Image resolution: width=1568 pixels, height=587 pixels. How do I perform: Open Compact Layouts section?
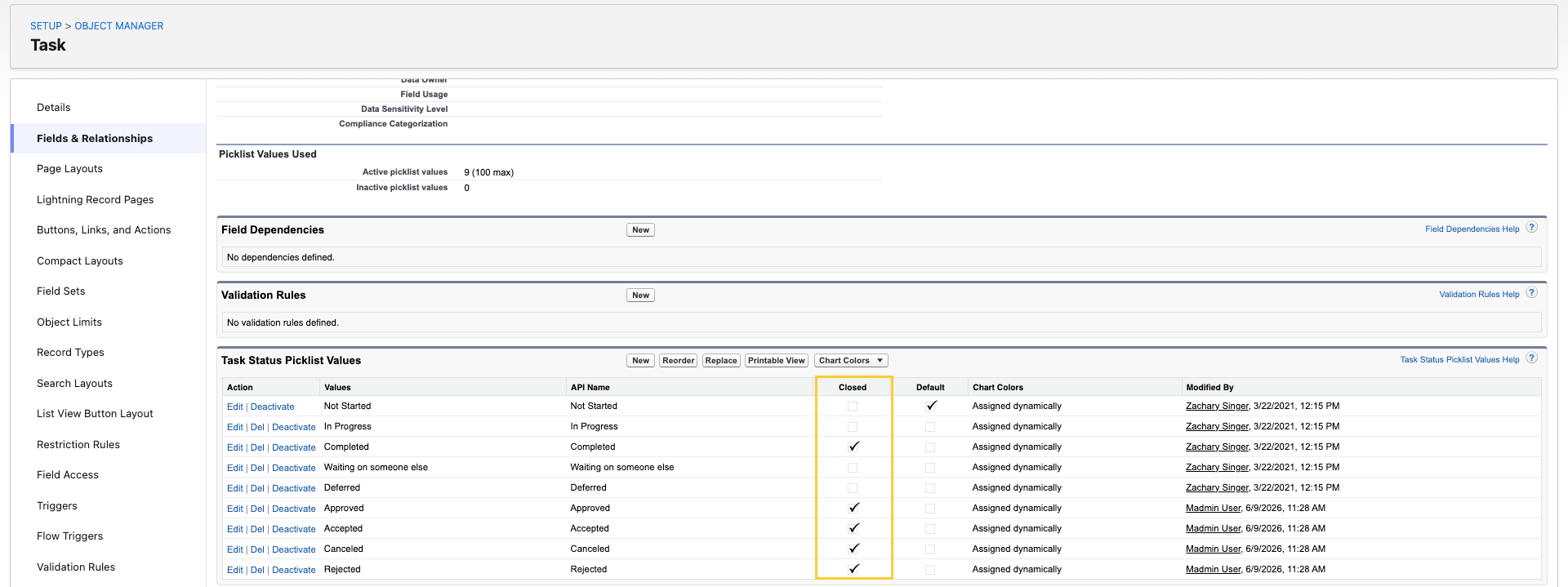(x=80, y=261)
